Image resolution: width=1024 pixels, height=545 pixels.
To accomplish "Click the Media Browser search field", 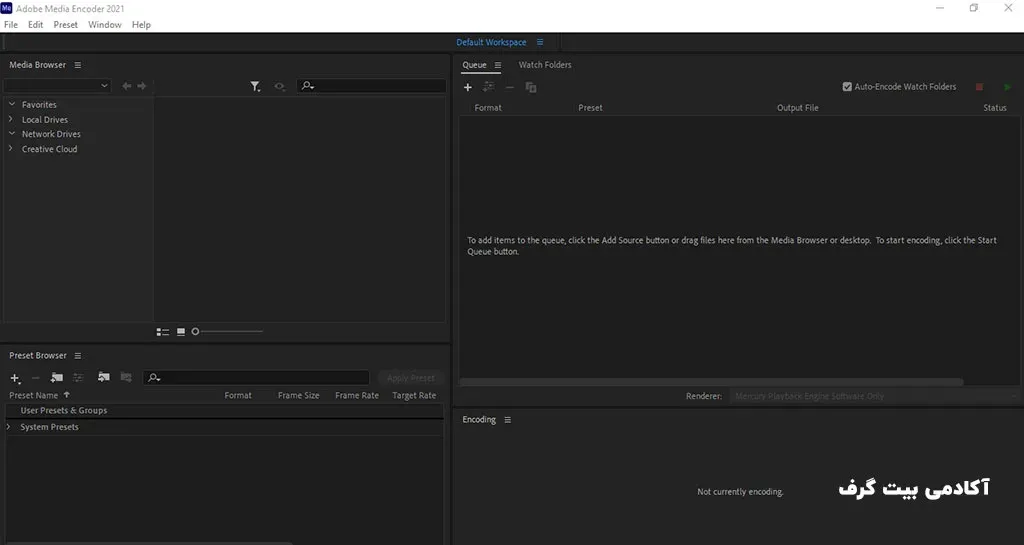I will pos(372,86).
